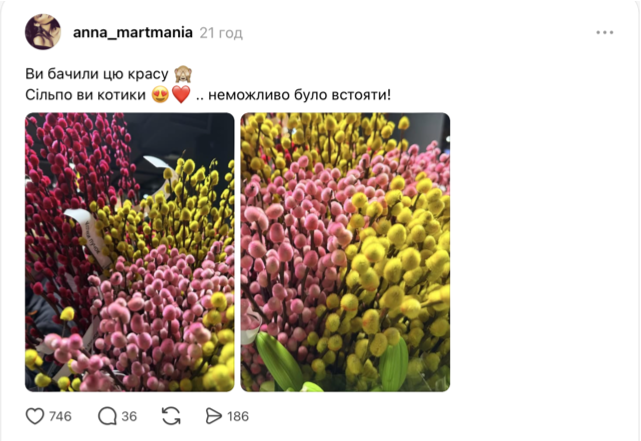641x441 pixels.
Task: Open the anna_martmania username link
Action: coord(133,32)
